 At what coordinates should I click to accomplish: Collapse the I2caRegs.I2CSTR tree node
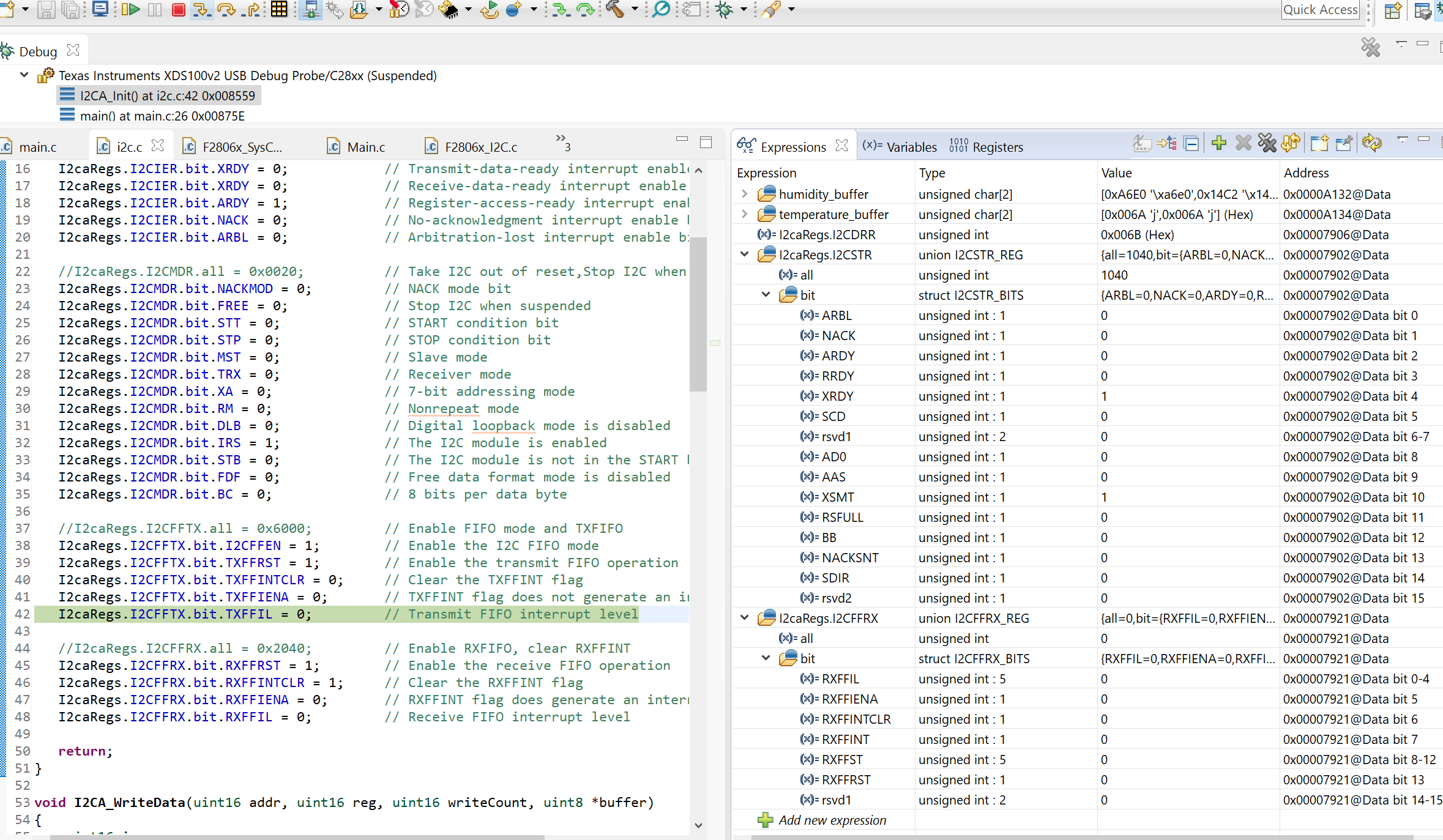coord(744,255)
